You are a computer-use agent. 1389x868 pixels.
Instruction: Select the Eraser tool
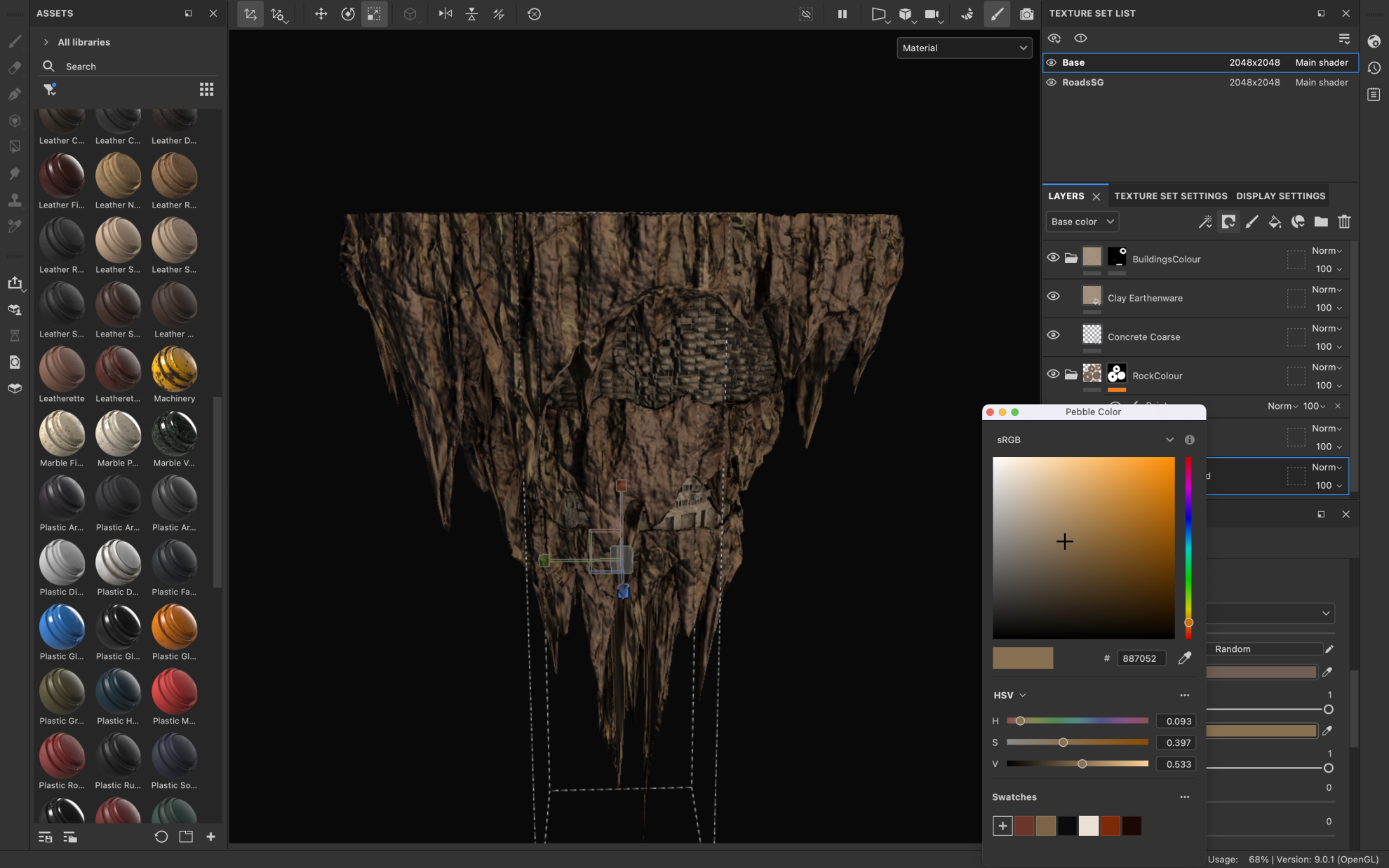click(15, 67)
